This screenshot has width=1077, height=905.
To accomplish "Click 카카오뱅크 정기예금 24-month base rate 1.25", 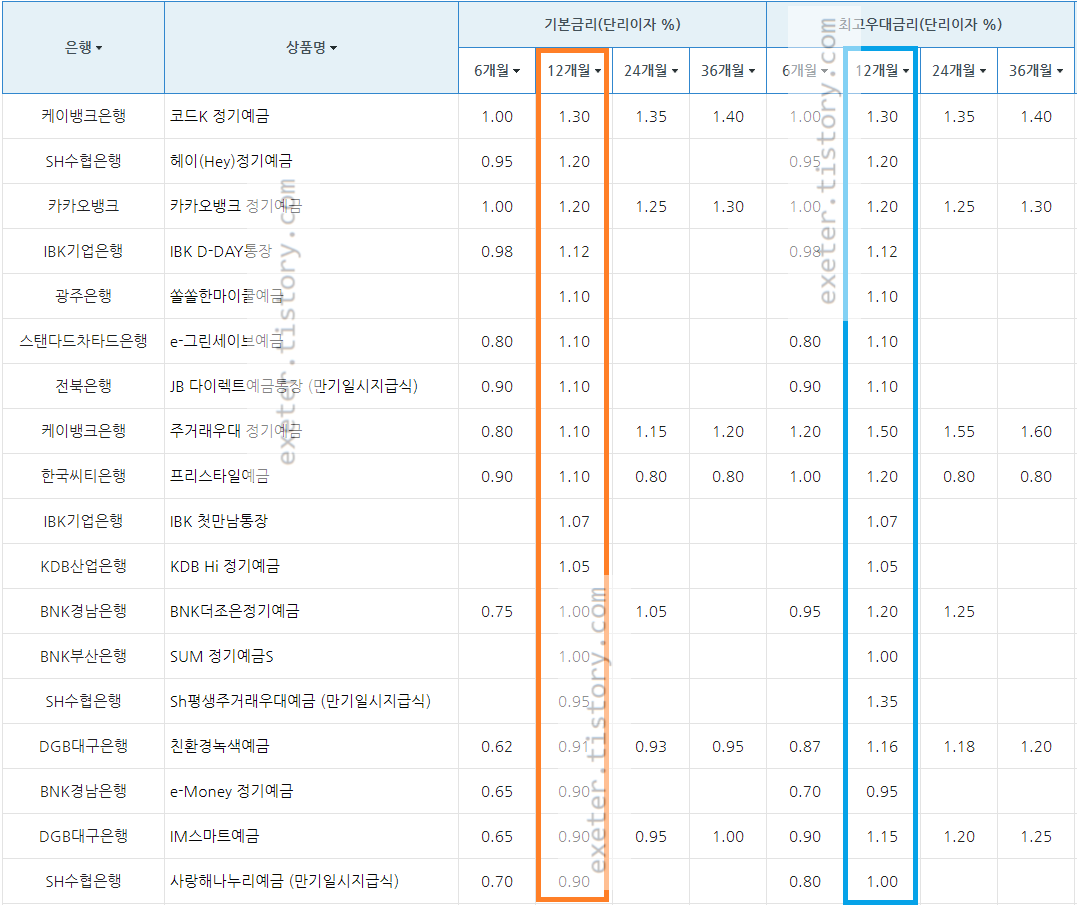I will click(650, 207).
